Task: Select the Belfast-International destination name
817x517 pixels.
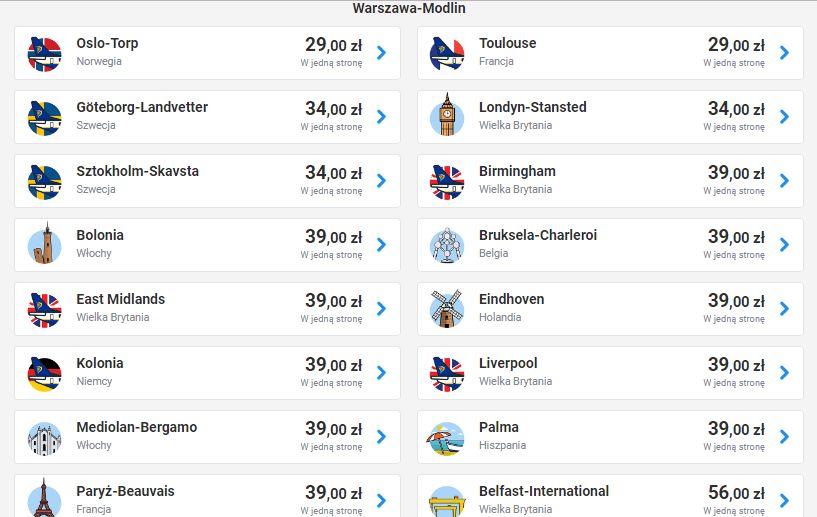Action: pyautogui.click(x=544, y=491)
